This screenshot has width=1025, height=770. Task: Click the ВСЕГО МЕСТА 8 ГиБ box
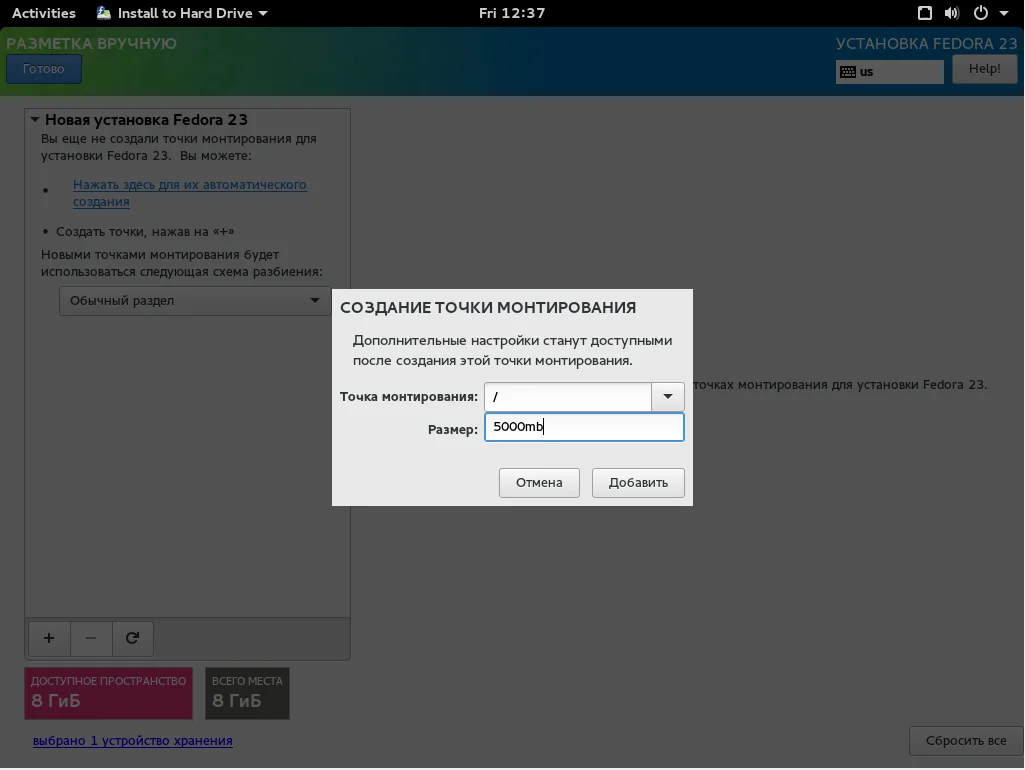click(247, 693)
